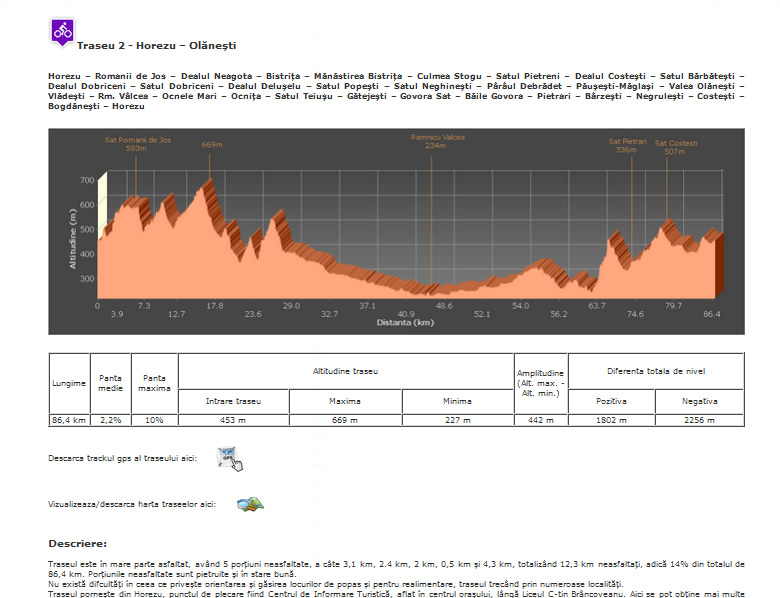This screenshot has width=780, height=598.
Task: Click the 'Diferenta totala de nivel' header
Action: [655, 371]
